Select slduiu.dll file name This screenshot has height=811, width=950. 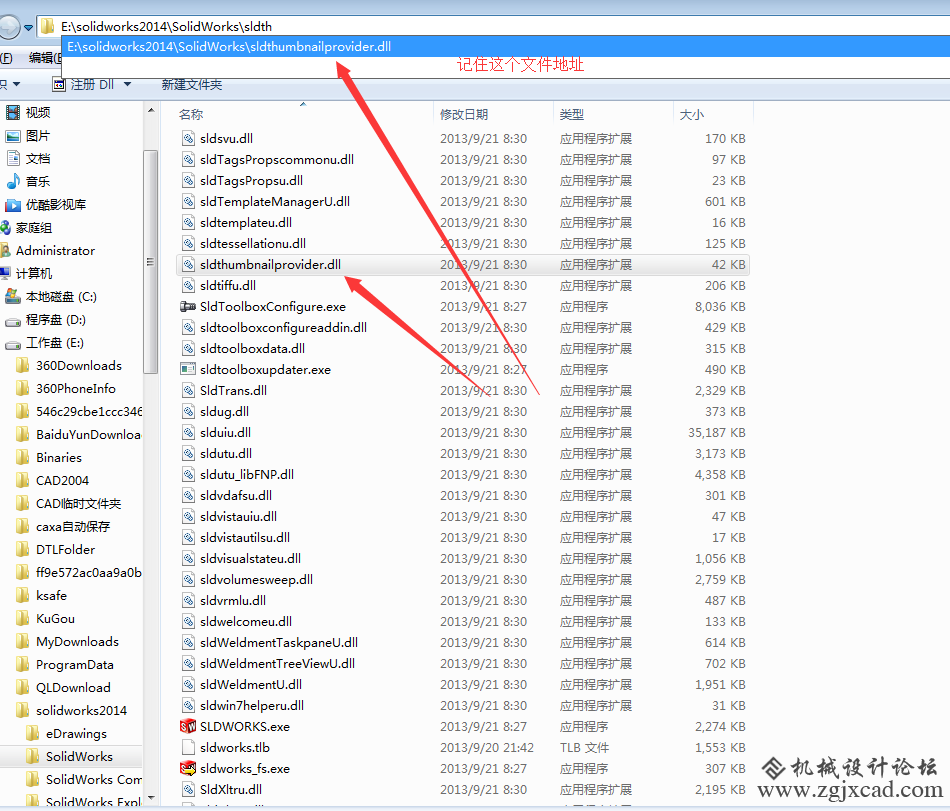[x=225, y=432]
